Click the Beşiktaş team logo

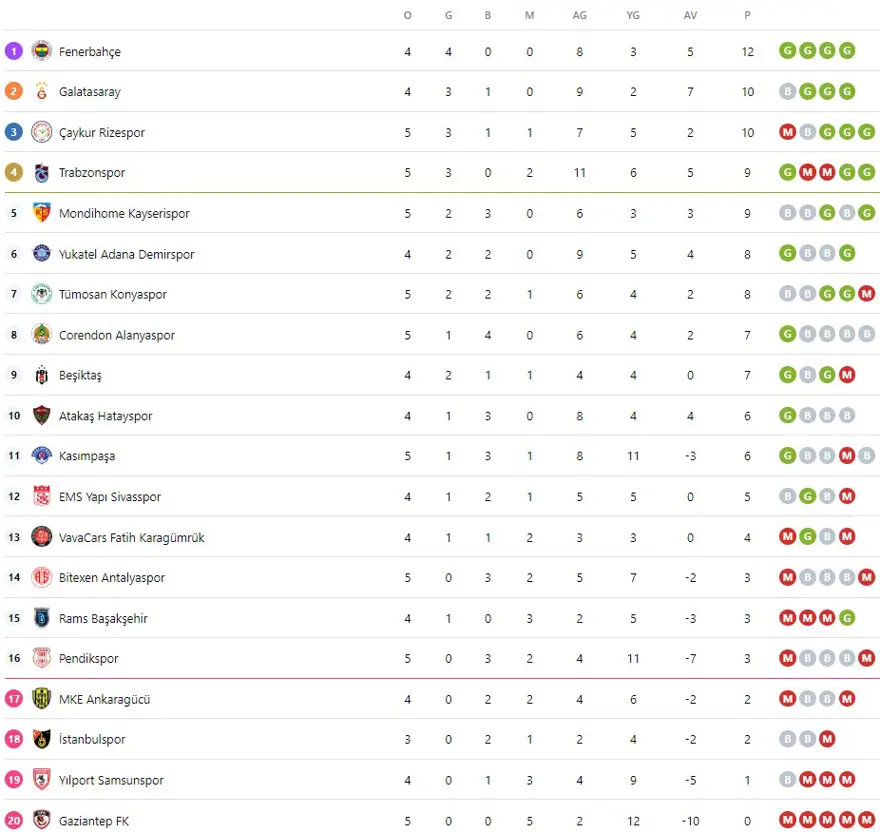[x=41, y=375]
